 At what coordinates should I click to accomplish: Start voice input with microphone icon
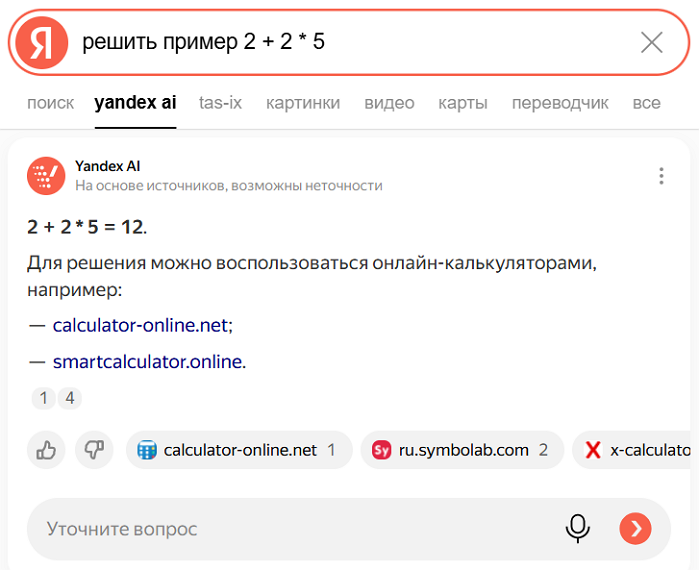click(x=578, y=529)
